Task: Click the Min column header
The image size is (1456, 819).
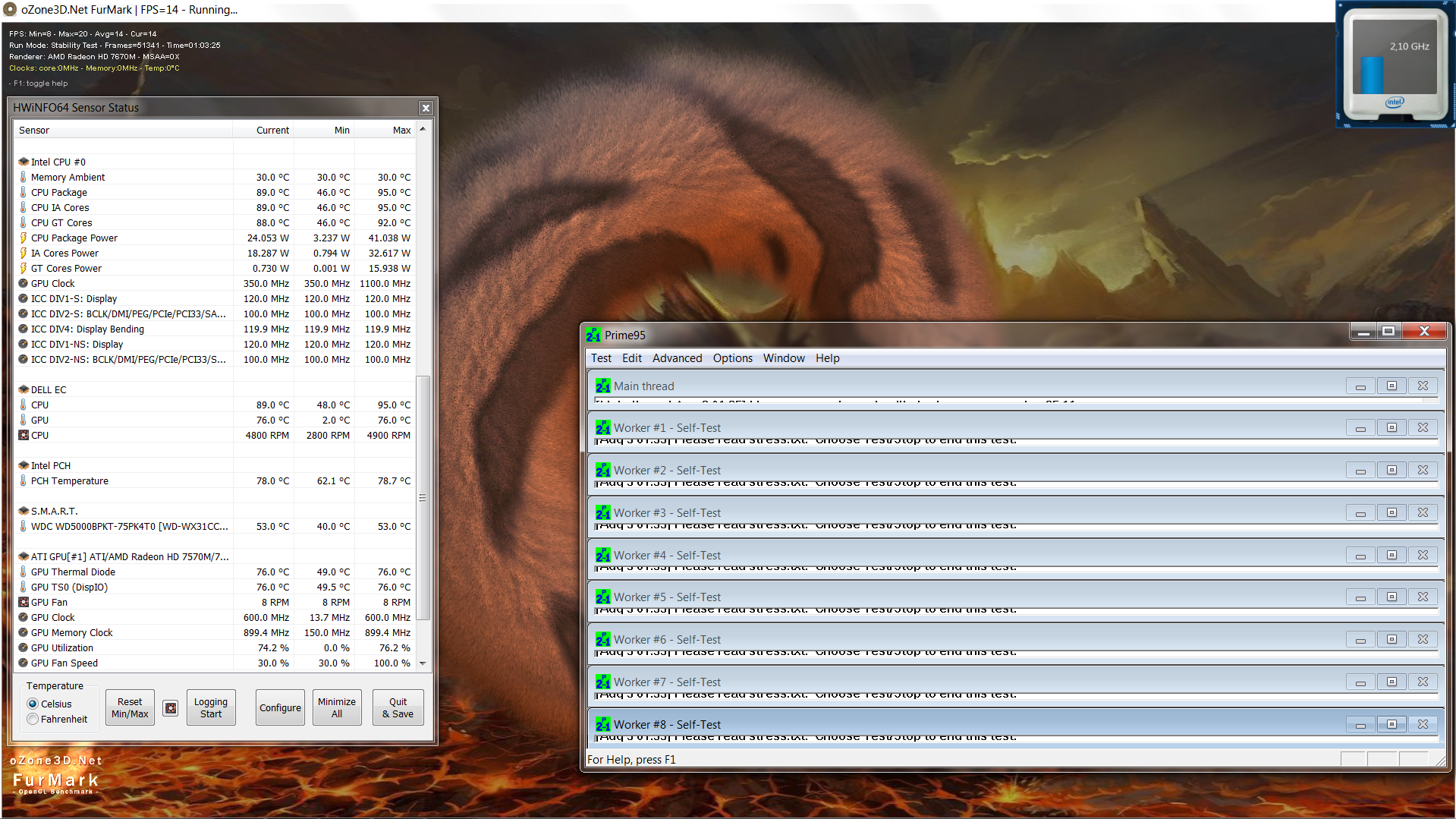Action: [324, 130]
